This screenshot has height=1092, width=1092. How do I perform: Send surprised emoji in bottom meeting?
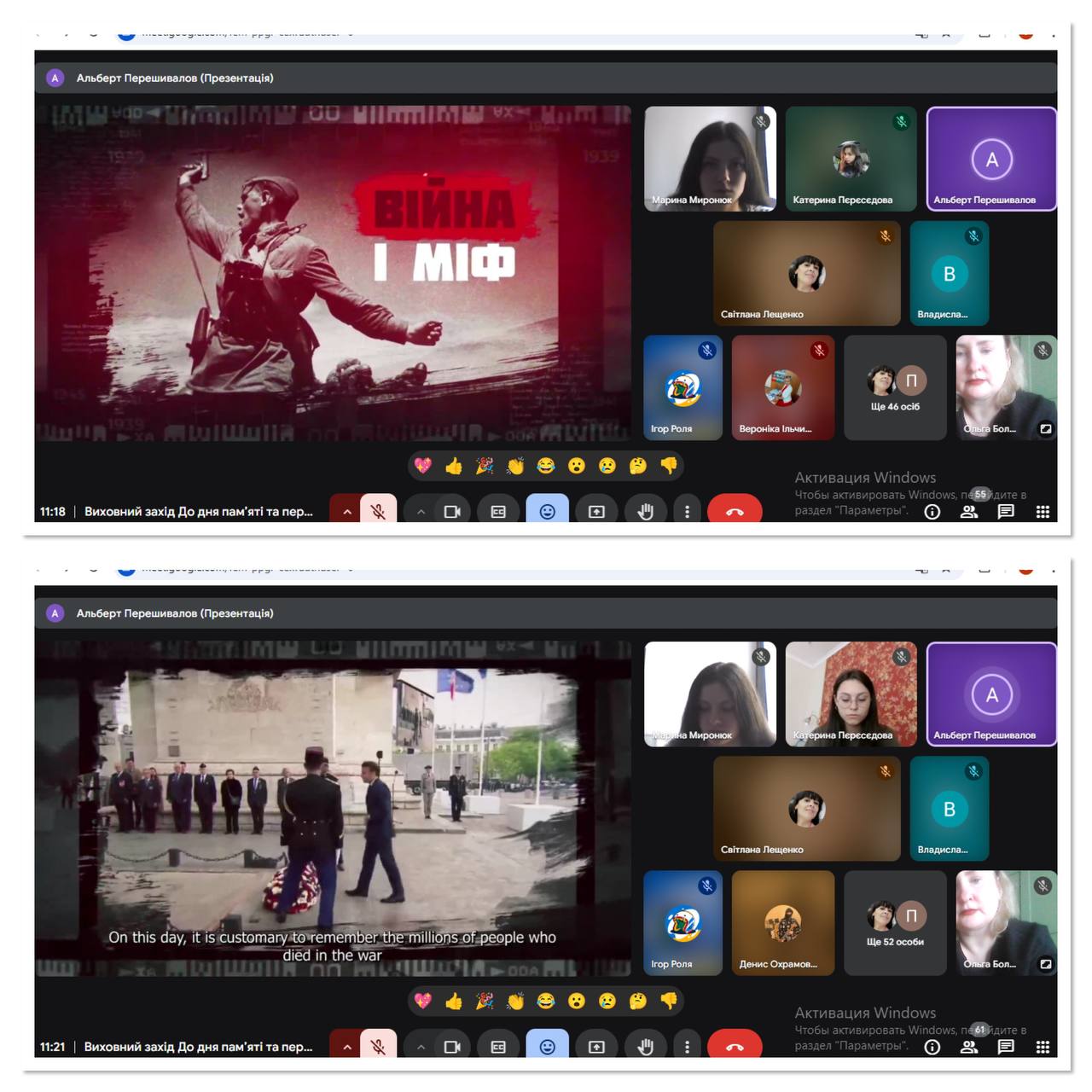[577, 1001]
